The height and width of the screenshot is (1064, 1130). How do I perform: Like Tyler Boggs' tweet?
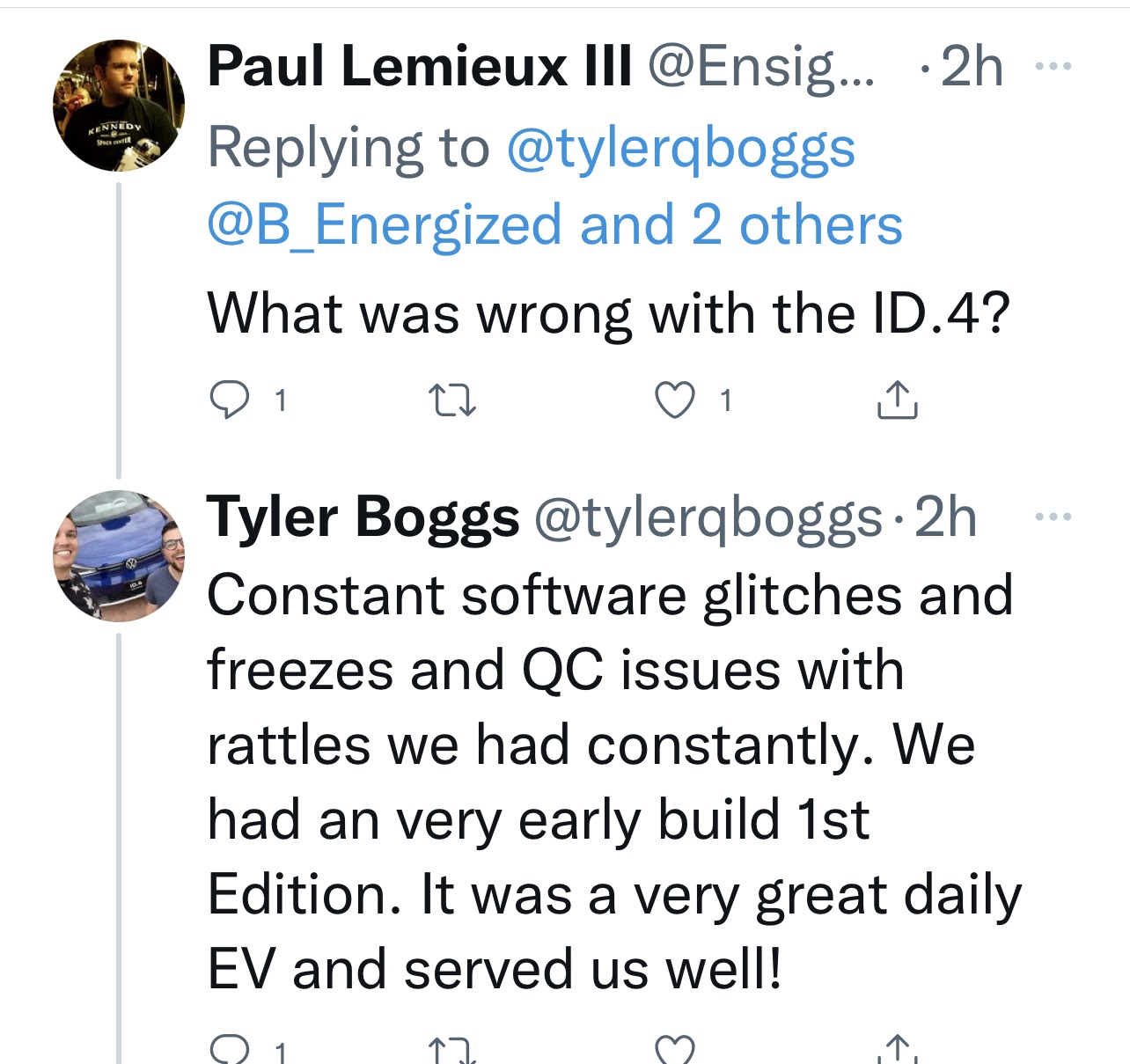675,1050
